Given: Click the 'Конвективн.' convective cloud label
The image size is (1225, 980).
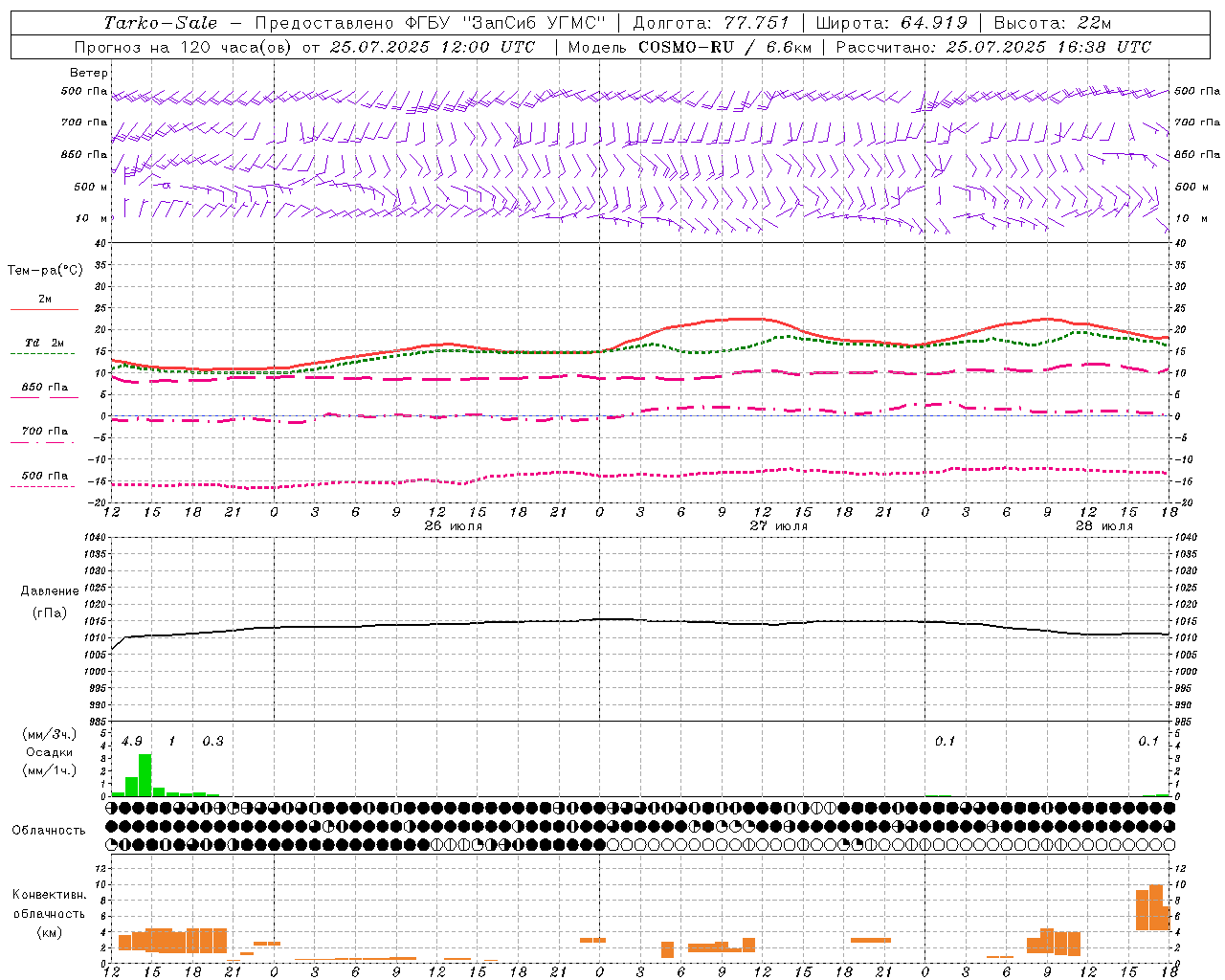Looking at the screenshot, I should tap(50, 895).
